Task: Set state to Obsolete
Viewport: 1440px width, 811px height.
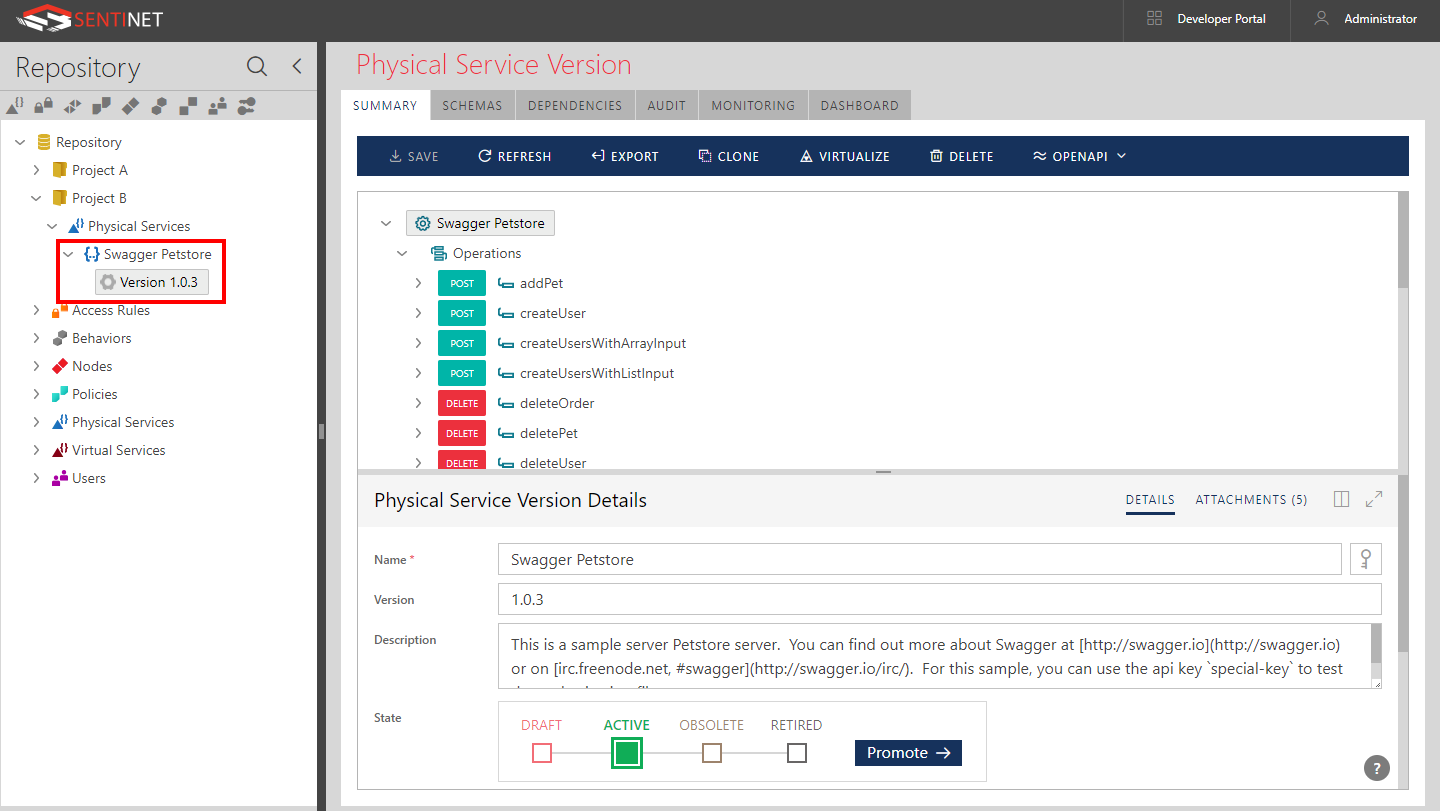Action: [x=712, y=753]
